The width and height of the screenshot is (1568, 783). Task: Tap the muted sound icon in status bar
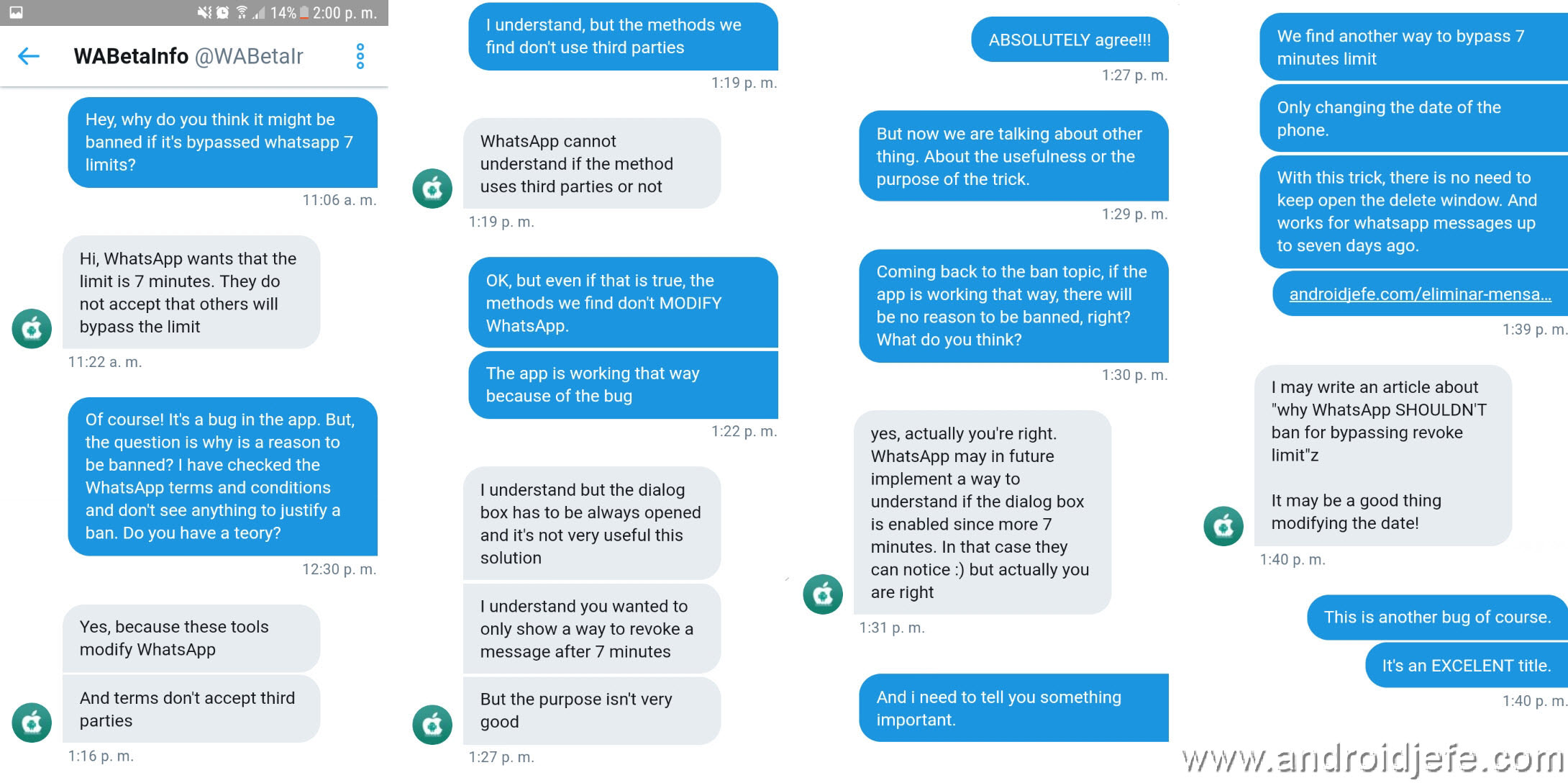click(205, 12)
